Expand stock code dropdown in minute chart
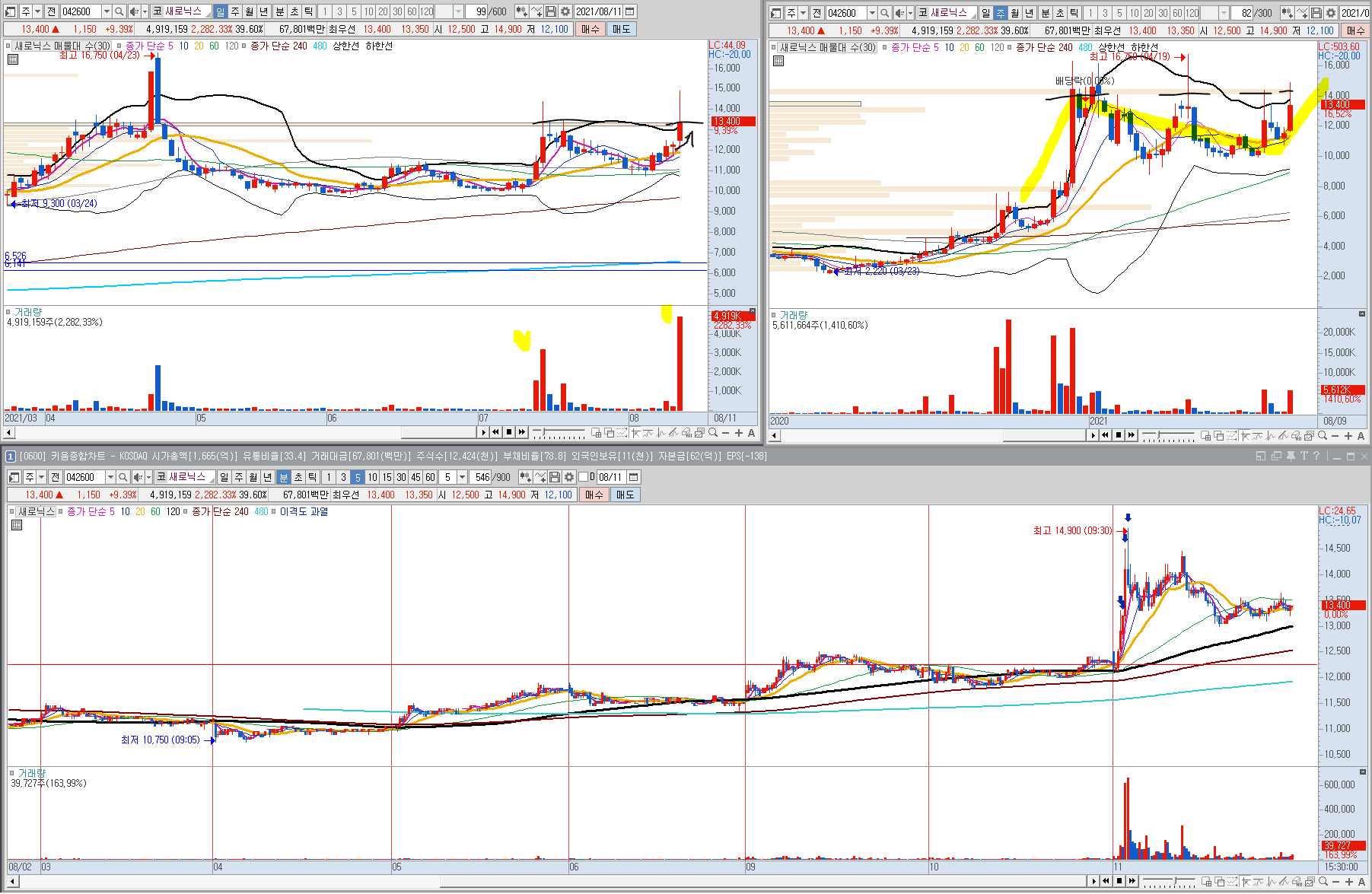Viewport: 1372px width, 894px height. click(110, 477)
